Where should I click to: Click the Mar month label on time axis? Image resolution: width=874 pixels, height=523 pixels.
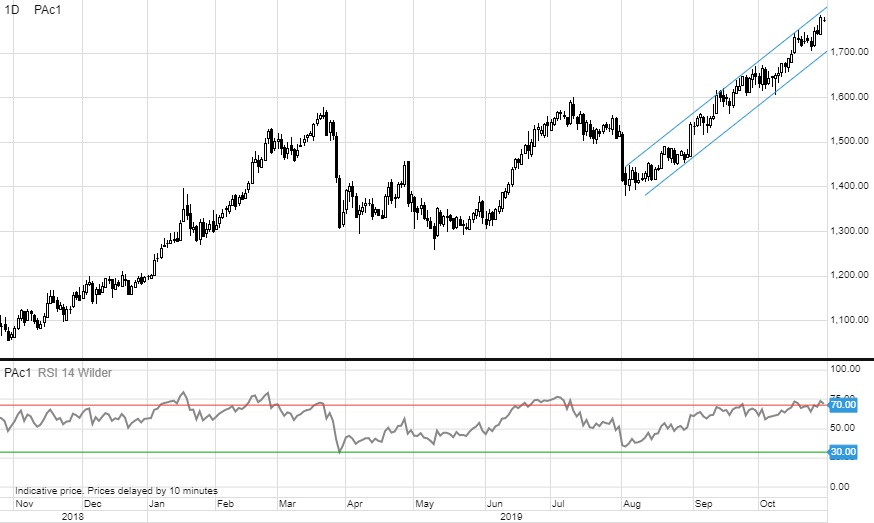pyautogui.click(x=287, y=504)
